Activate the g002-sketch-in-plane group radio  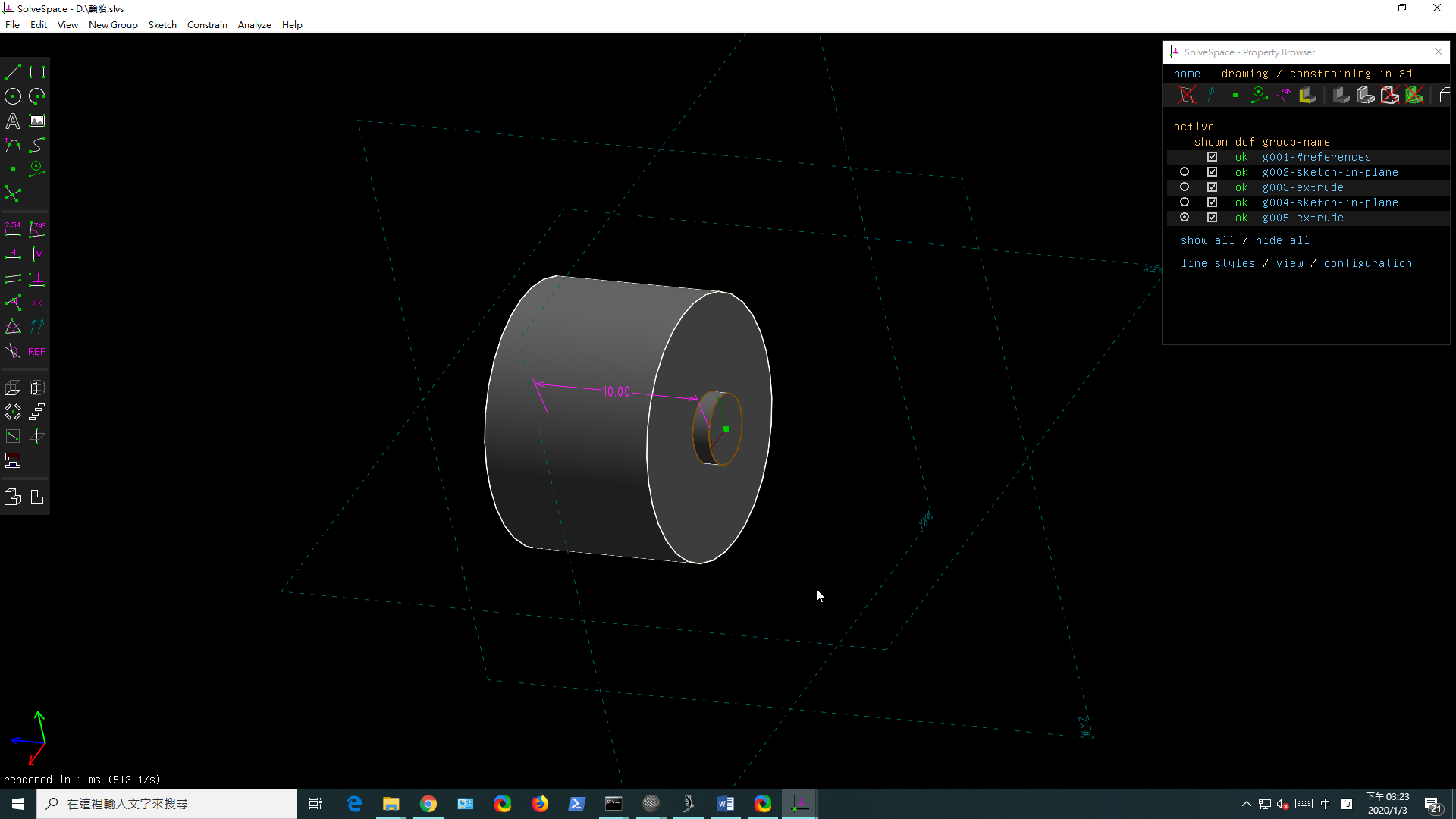pyautogui.click(x=1185, y=172)
